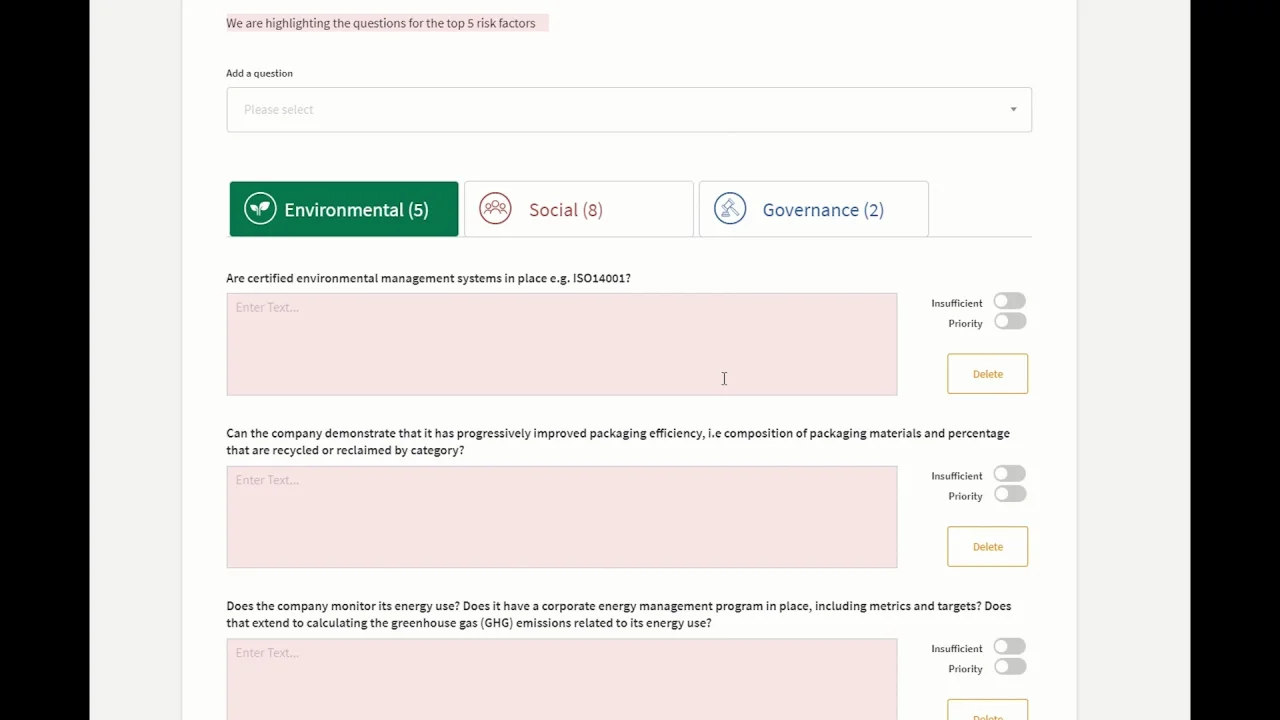Screen dimensions: 1280x720
Task: Enable Insufficient for packaging efficiency question
Action: [x=1009, y=474]
